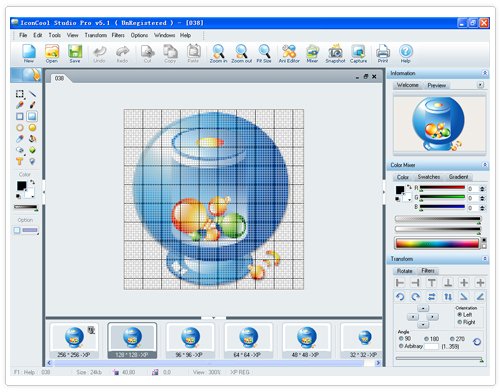Open the Ani Editor tool

click(x=289, y=53)
